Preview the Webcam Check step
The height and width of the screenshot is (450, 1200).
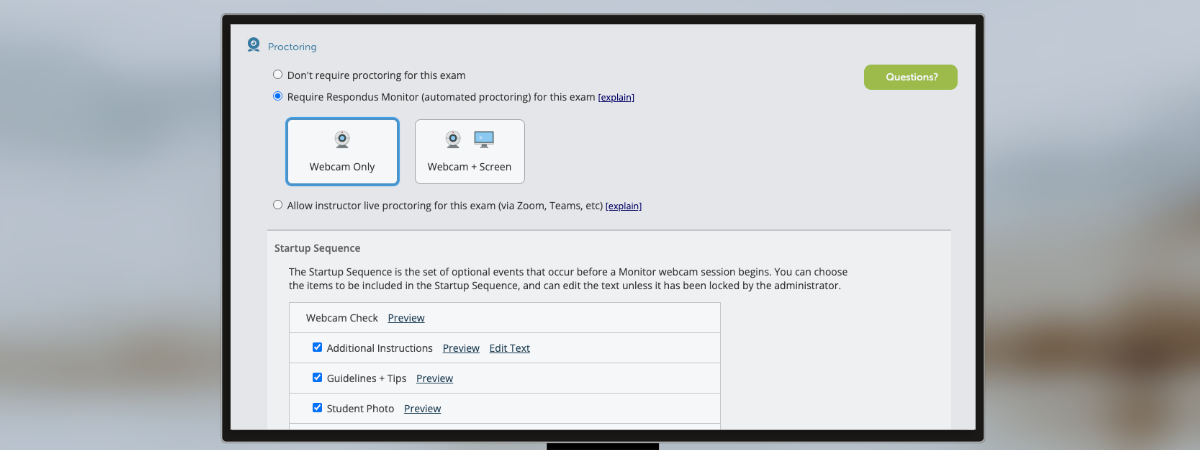pyautogui.click(x=406, y=318)
